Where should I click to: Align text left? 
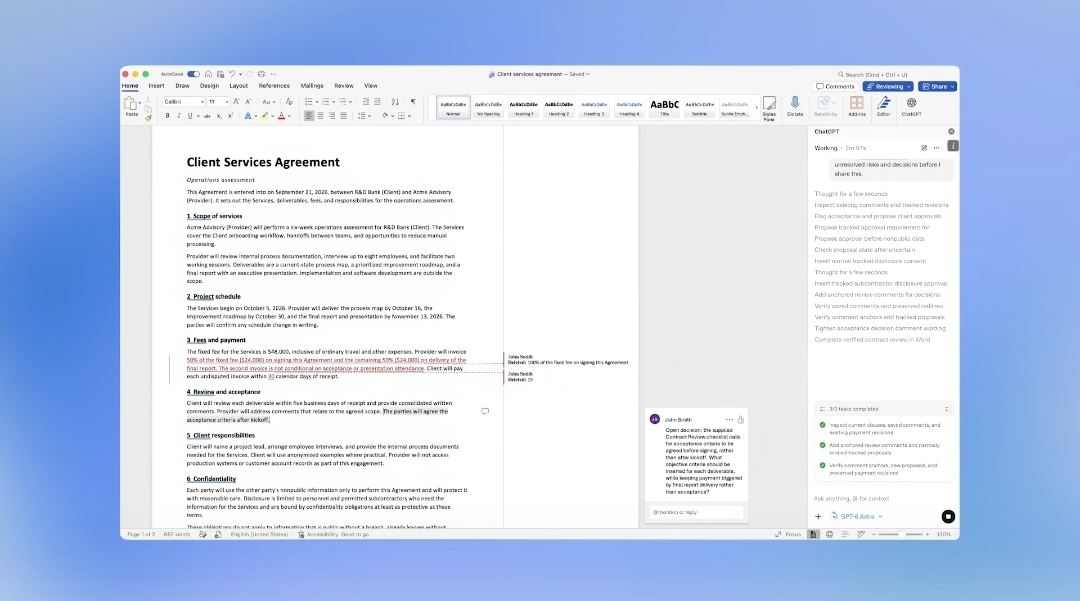tap(309, 116)
